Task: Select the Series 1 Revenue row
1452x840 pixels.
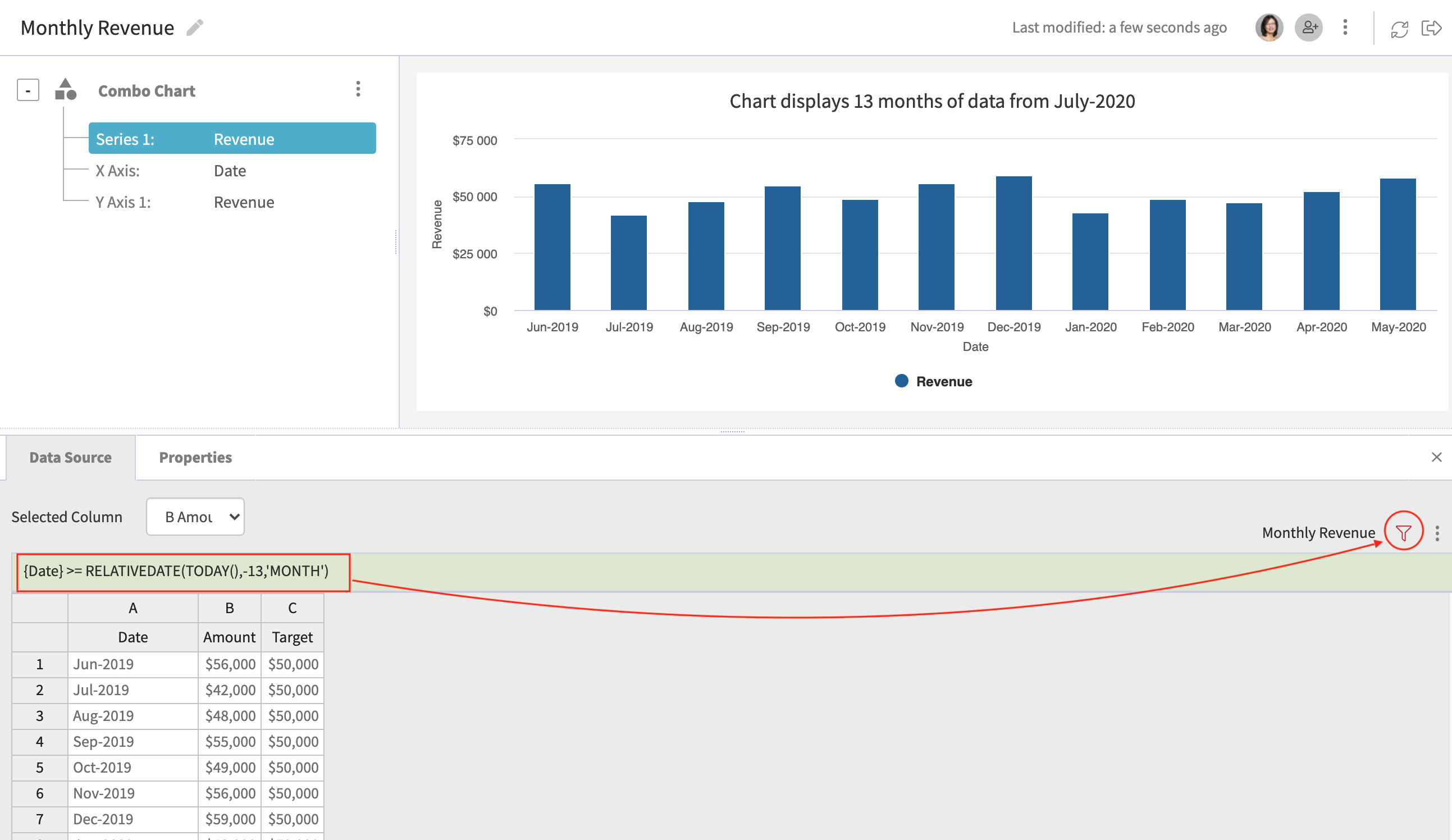Action: (232, 138)
